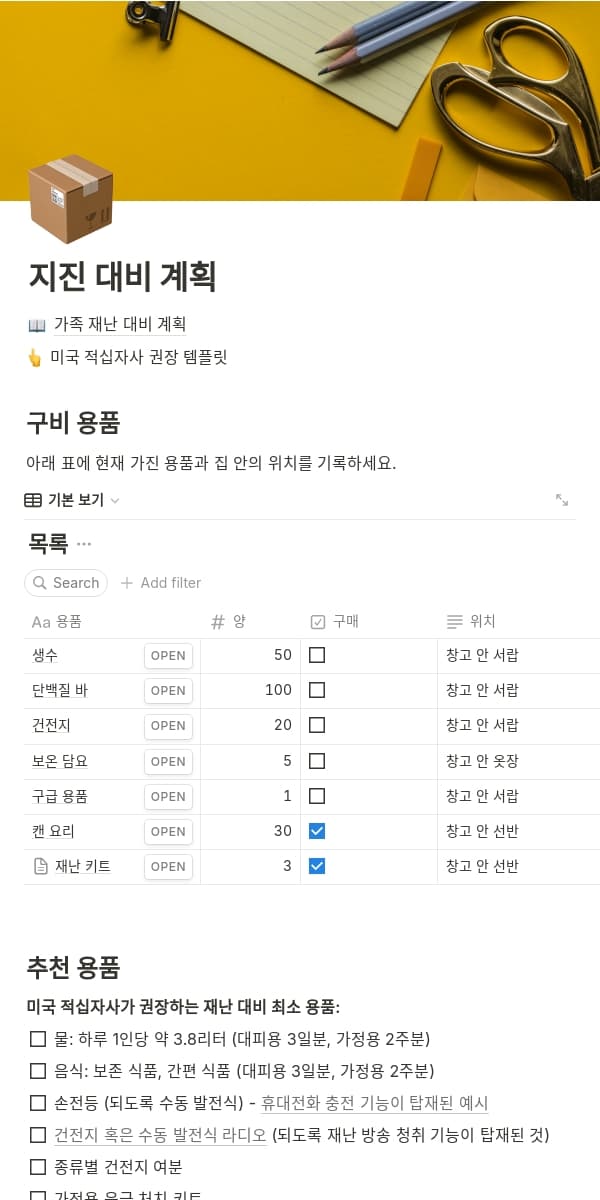
Task: Check the 구매 box for 생수
Action: tap(319, 655)
